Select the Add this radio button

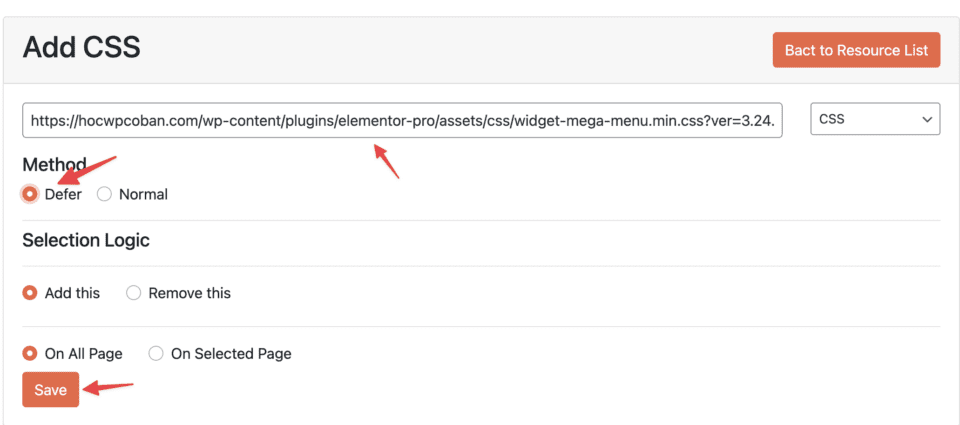tap(31, 293)
